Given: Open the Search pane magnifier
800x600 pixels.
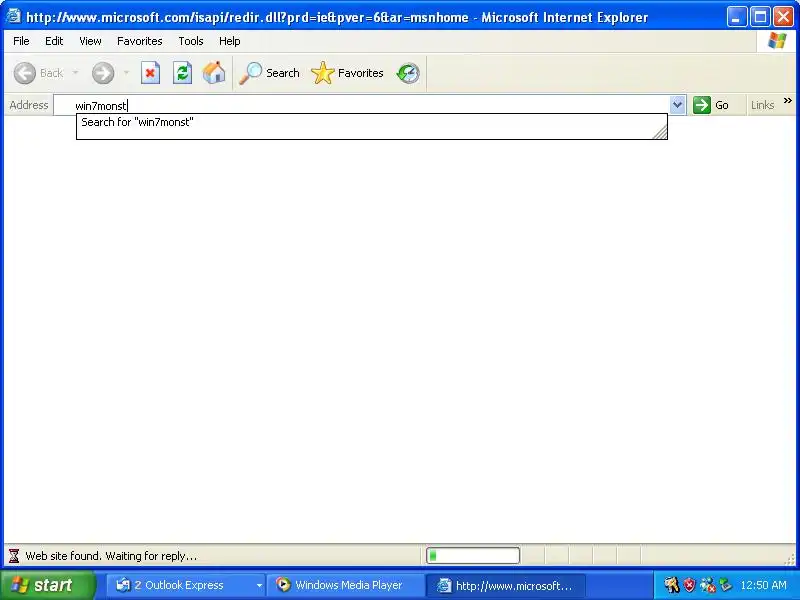Looking at the screenshot, I should [x=269, y=73].
